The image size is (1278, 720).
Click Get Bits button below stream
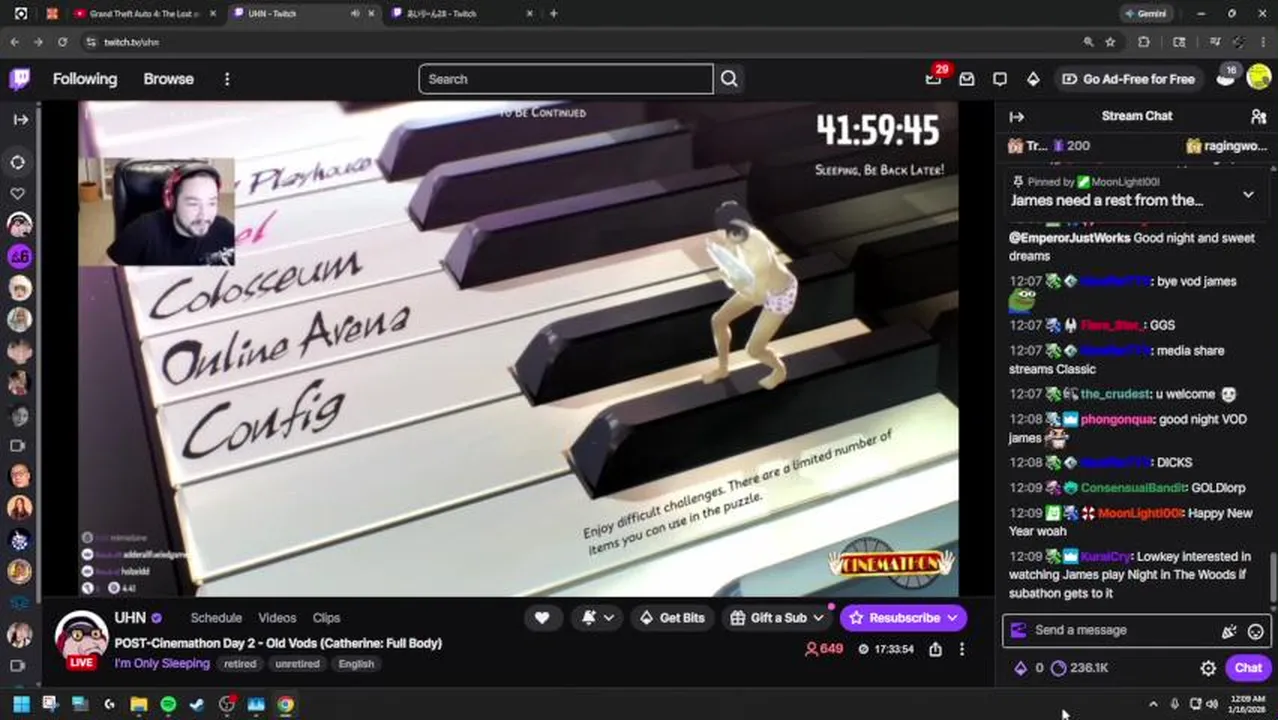pos(671,618)
